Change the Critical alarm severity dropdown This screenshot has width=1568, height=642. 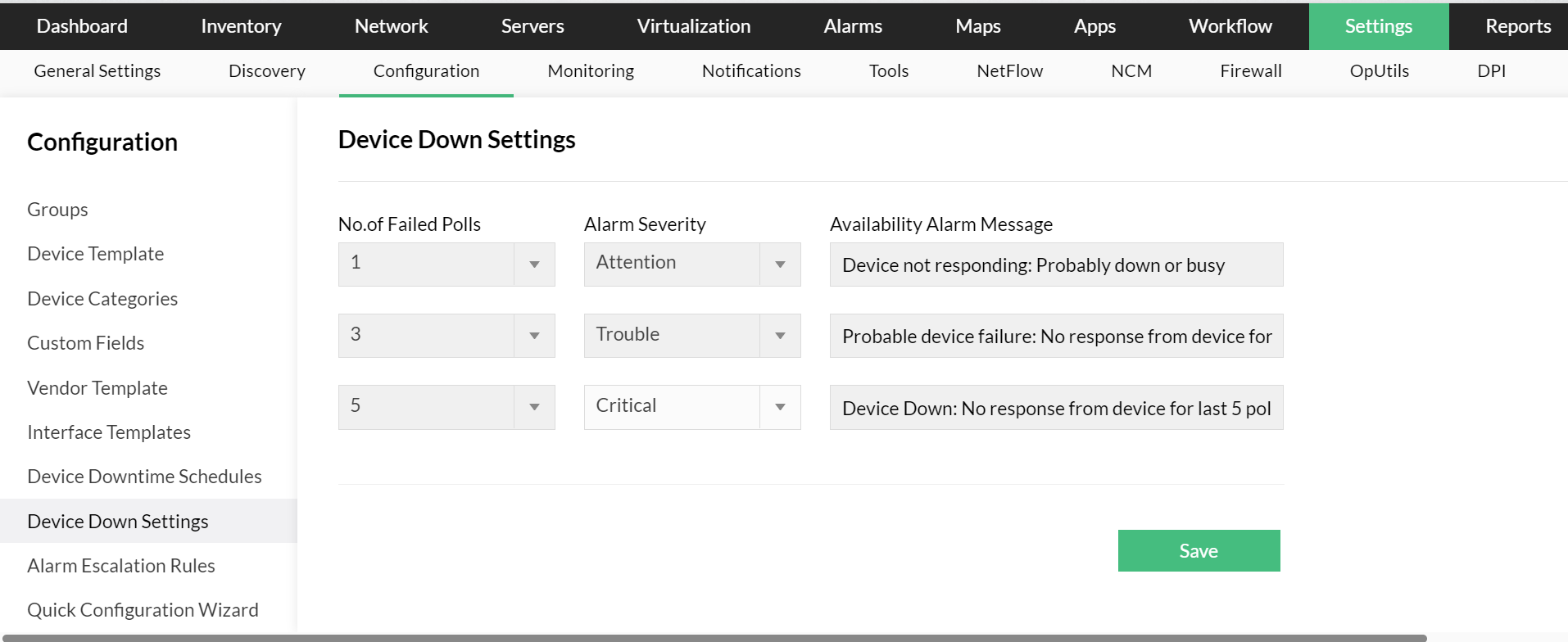pos(692,407)
